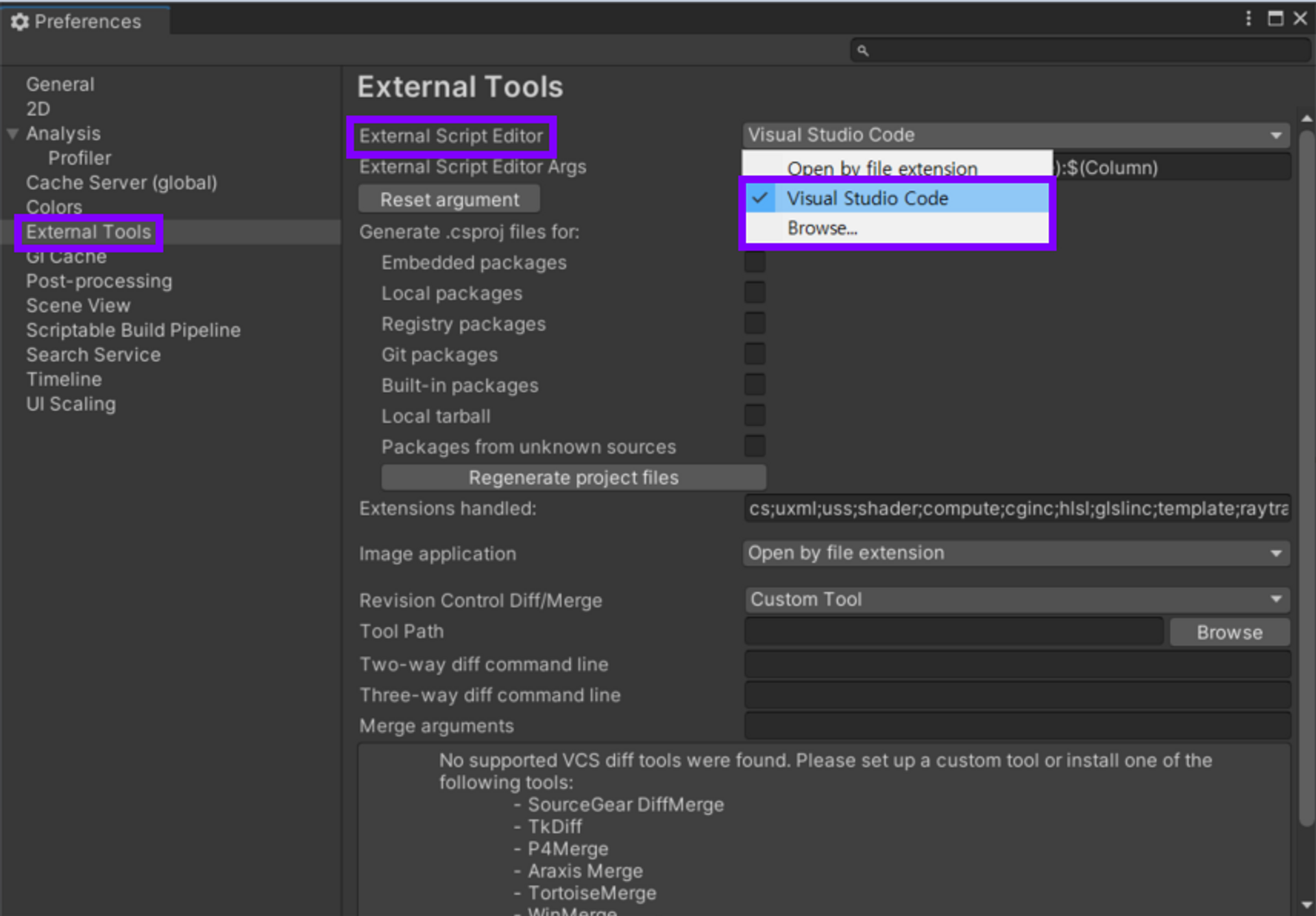Screen dimensions: 1316x916
Task: Click the External Tools page heading
Action: coord(460,87)
